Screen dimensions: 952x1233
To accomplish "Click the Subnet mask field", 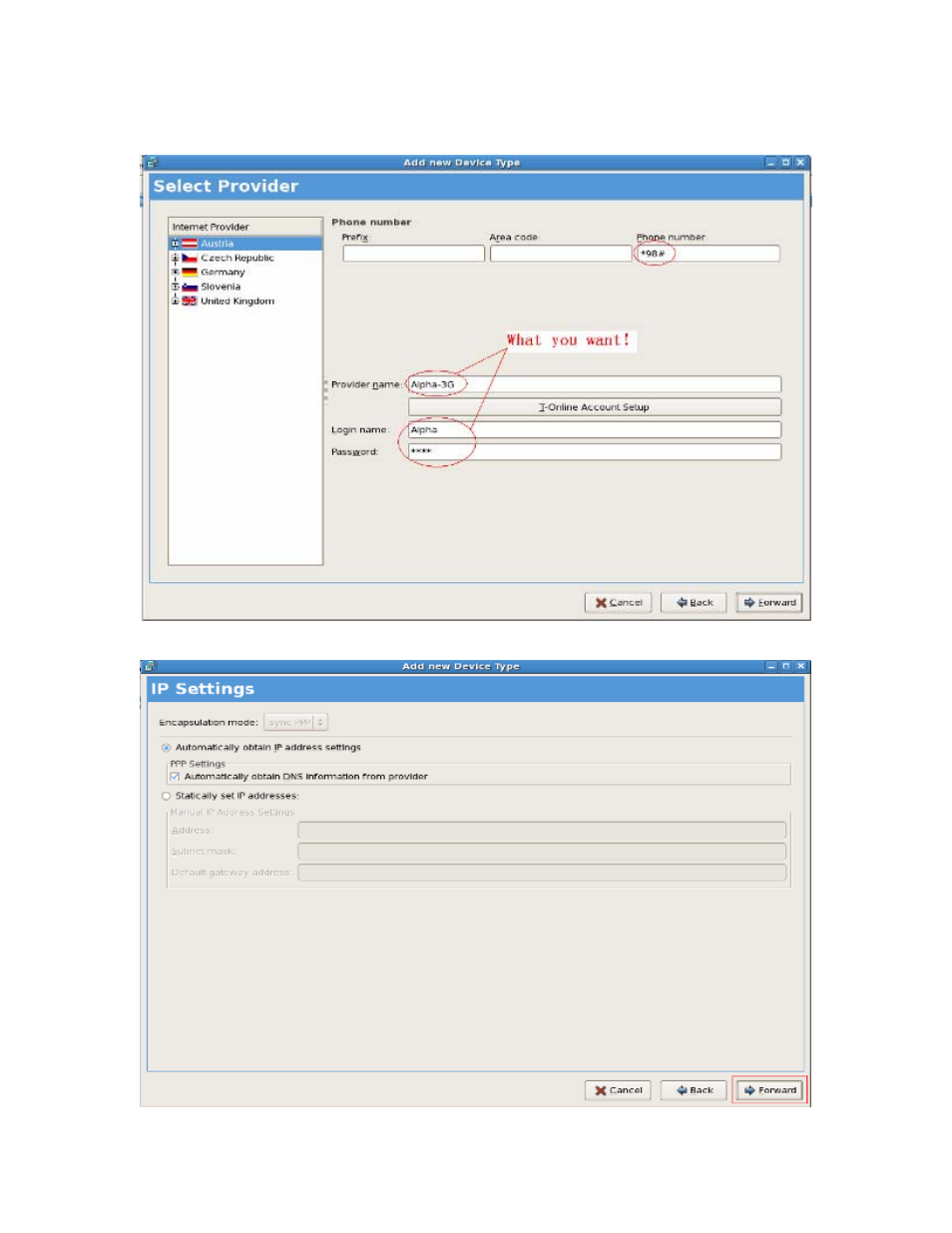I will click(x=542, y=852).
